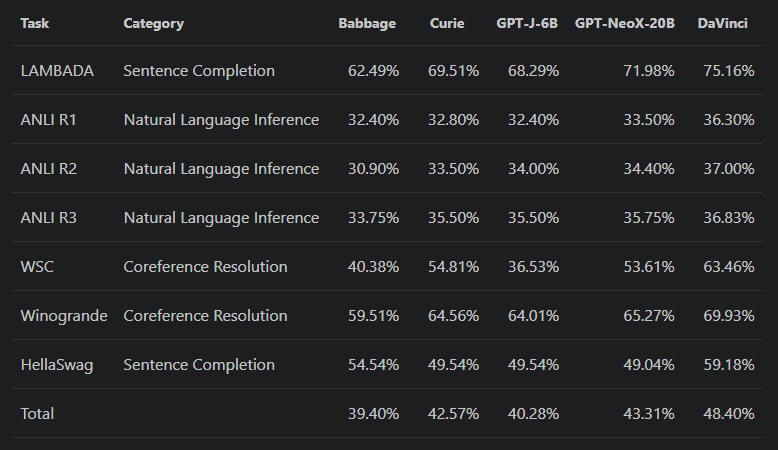Click DaVinci's LAMBADA score 75.16%

point(729,71)
